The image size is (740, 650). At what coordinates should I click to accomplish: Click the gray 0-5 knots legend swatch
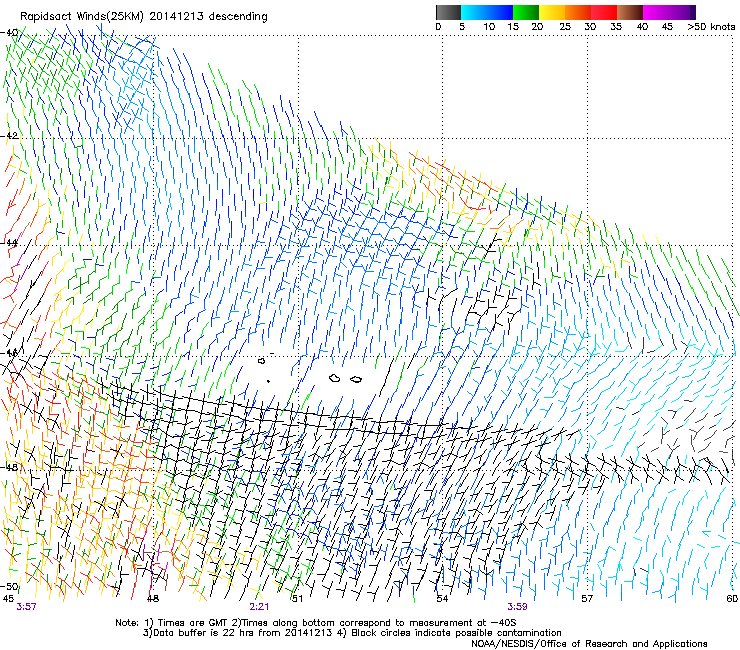coord(448,12)
